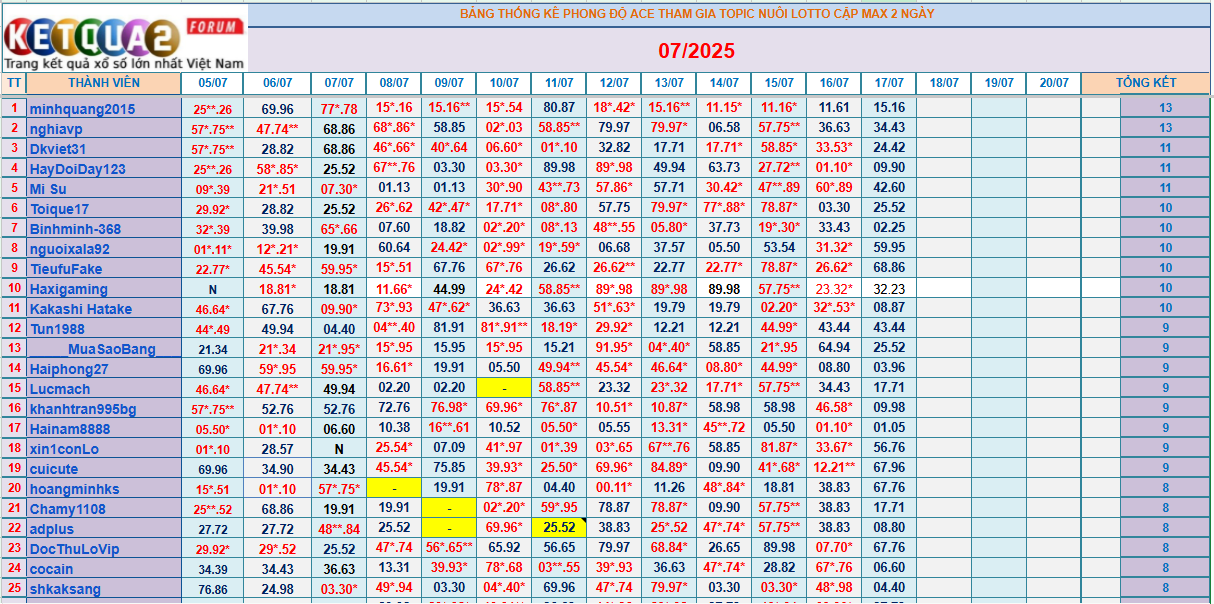Select member name 'HayDoiDay123'

pos(78,169)
